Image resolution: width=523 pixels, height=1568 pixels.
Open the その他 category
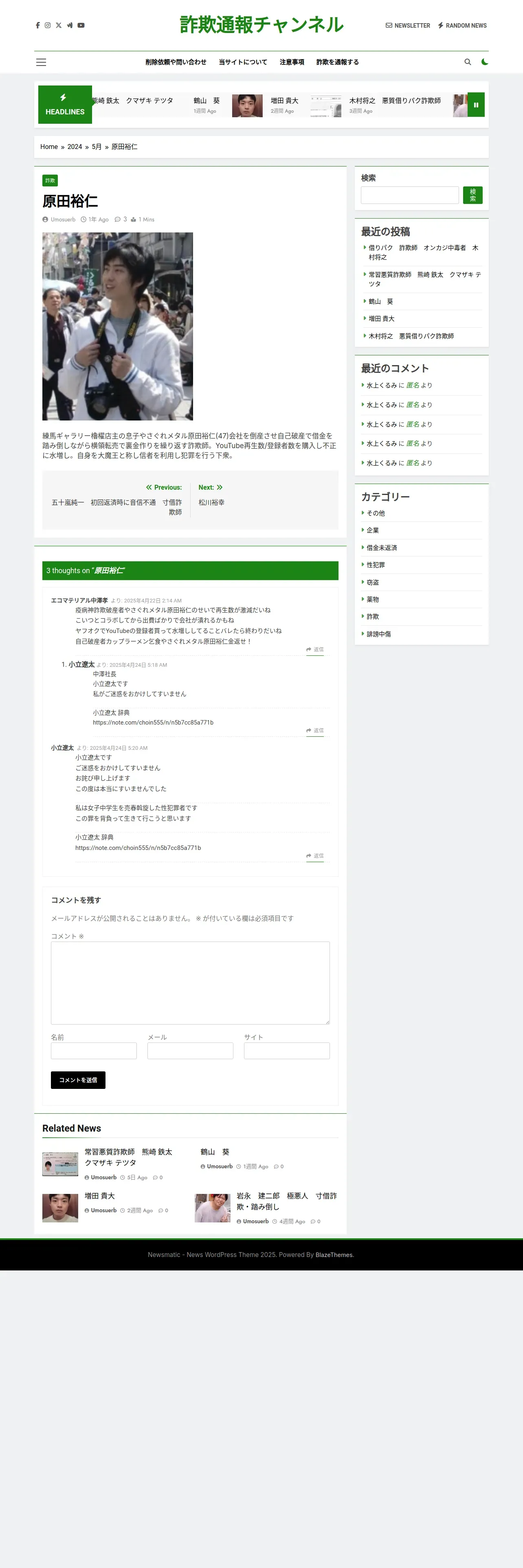tap(376, 513)
